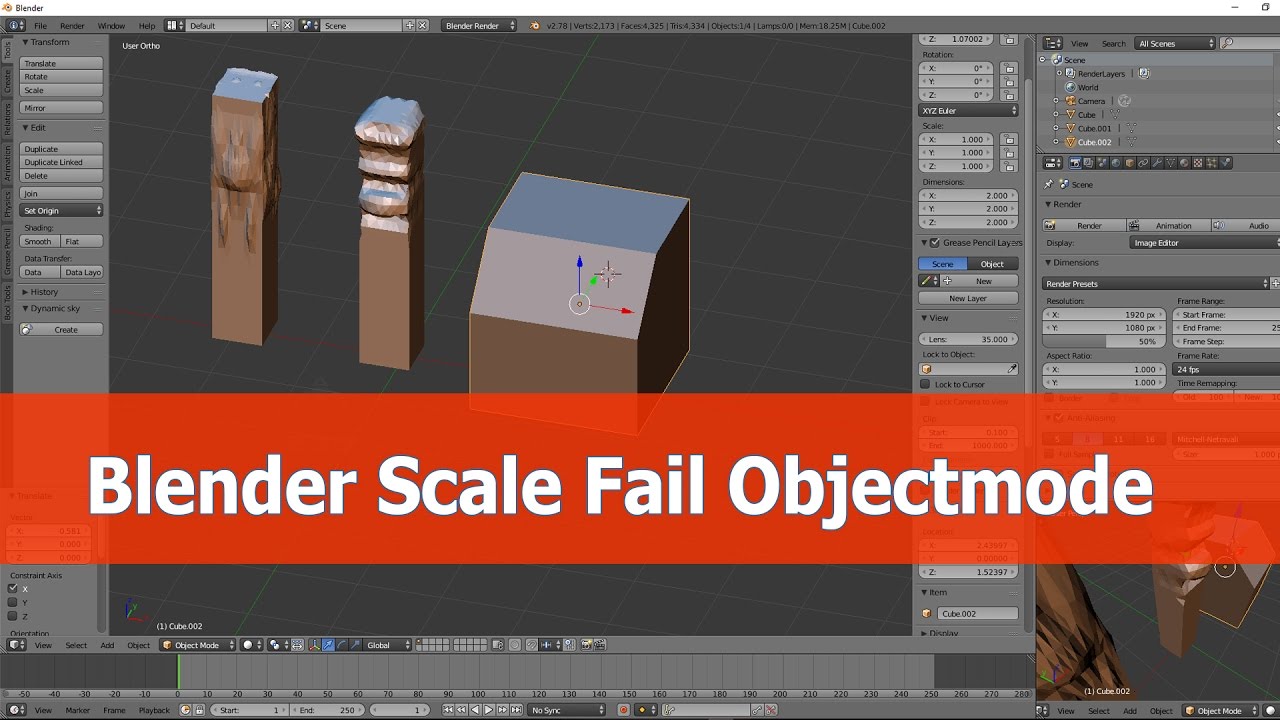Uncheck Grease Pencil Layers checkbox
The width and height of the screenshot is (1280, 720).
coord(935,243)
